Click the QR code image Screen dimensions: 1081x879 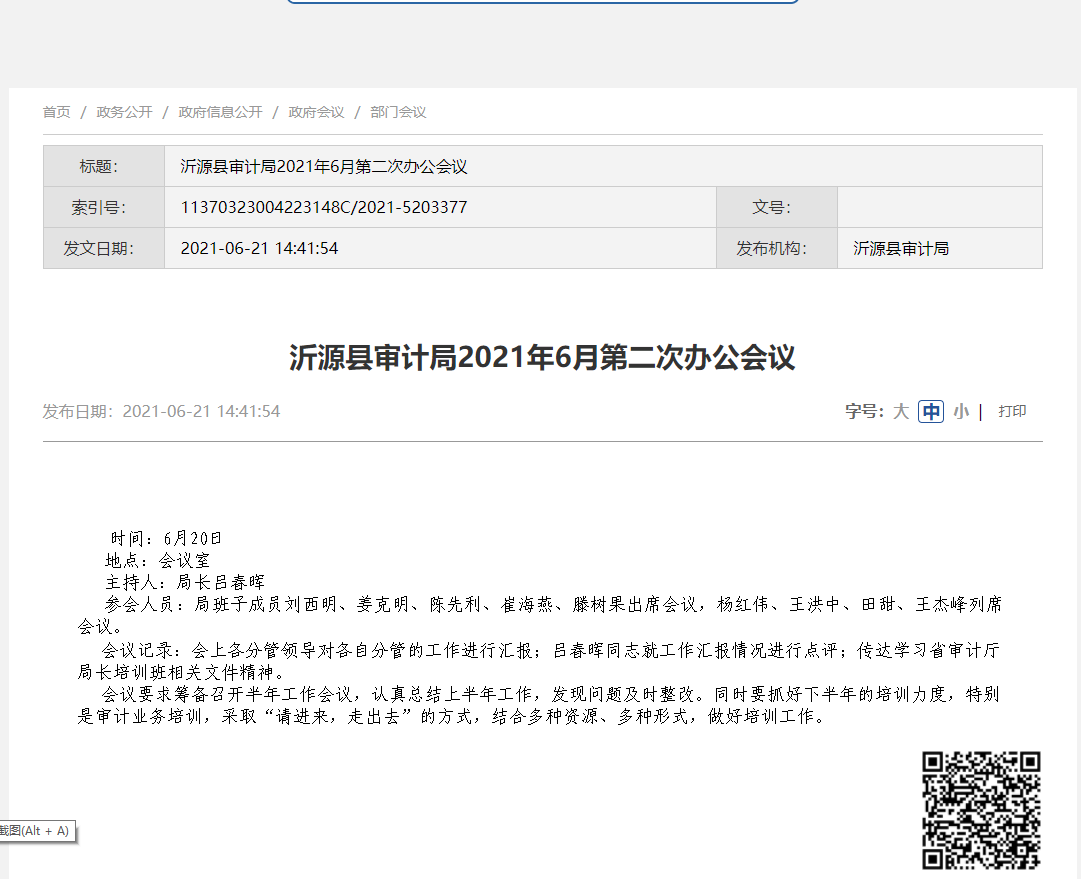(980, 810)
